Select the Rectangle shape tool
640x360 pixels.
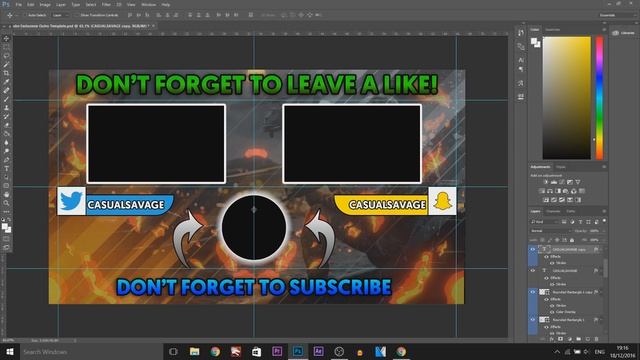click(x=6, y=186)
